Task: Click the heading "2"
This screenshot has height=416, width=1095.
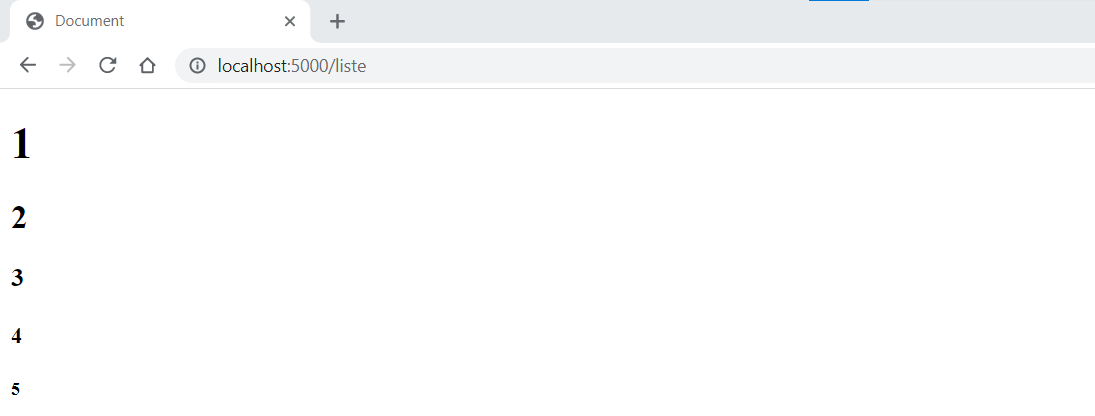Action: point(19,217)
